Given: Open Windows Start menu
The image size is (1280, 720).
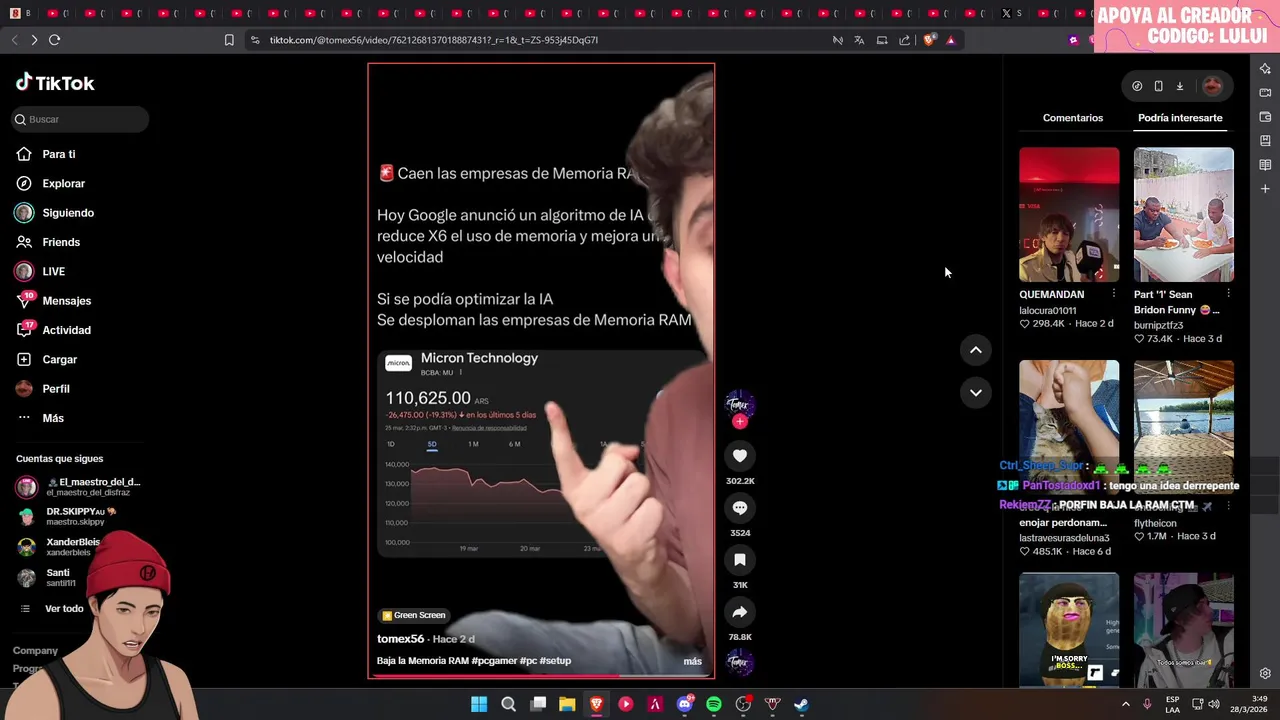Looking at the screenshot, I should coord(479,704).
